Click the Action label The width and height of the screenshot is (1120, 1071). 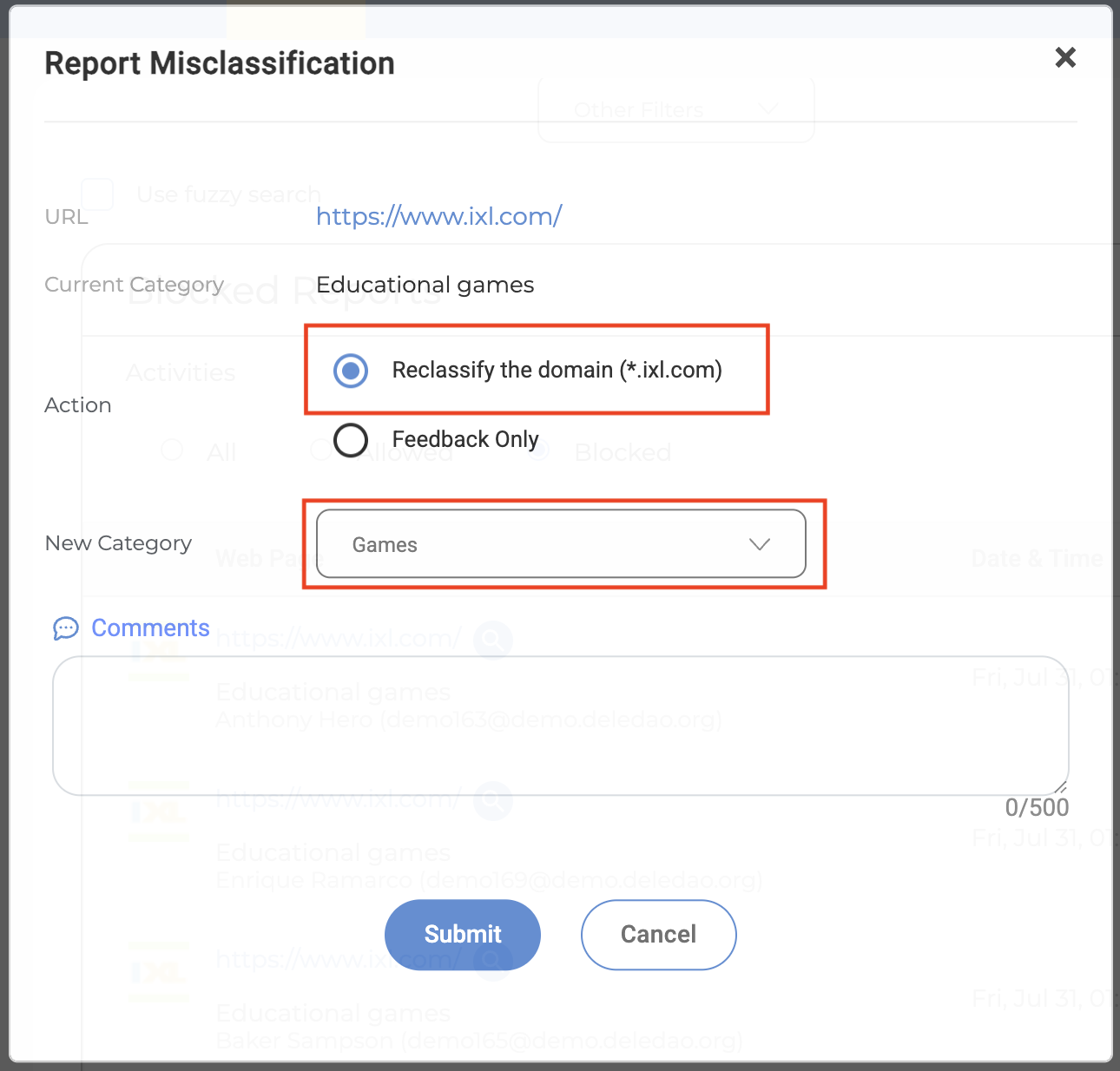(78, 405)
